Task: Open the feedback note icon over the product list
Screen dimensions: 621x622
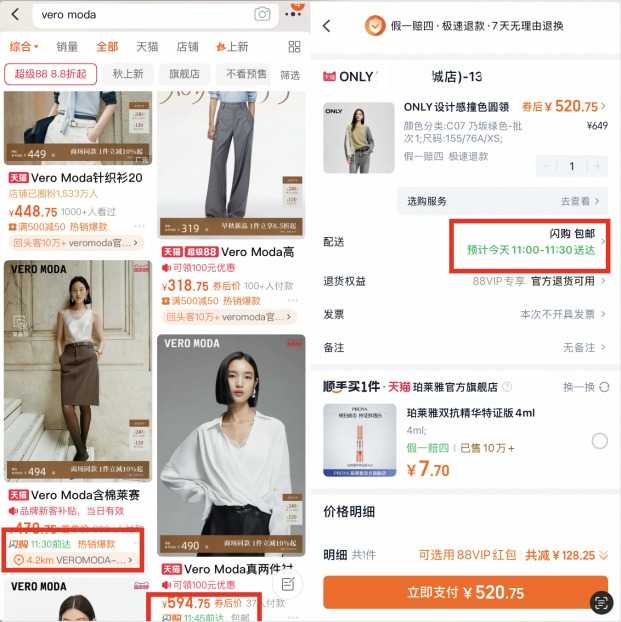Action: (288, 584)
